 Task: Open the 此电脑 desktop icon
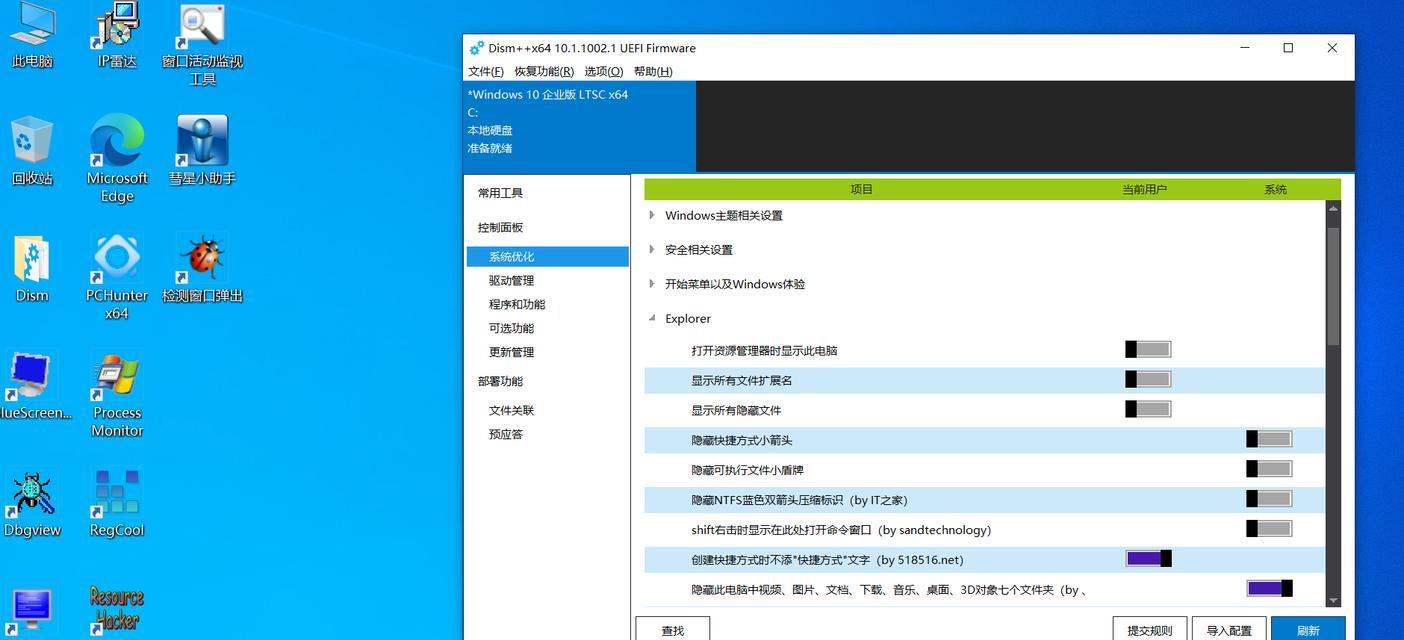coord(32,36)
